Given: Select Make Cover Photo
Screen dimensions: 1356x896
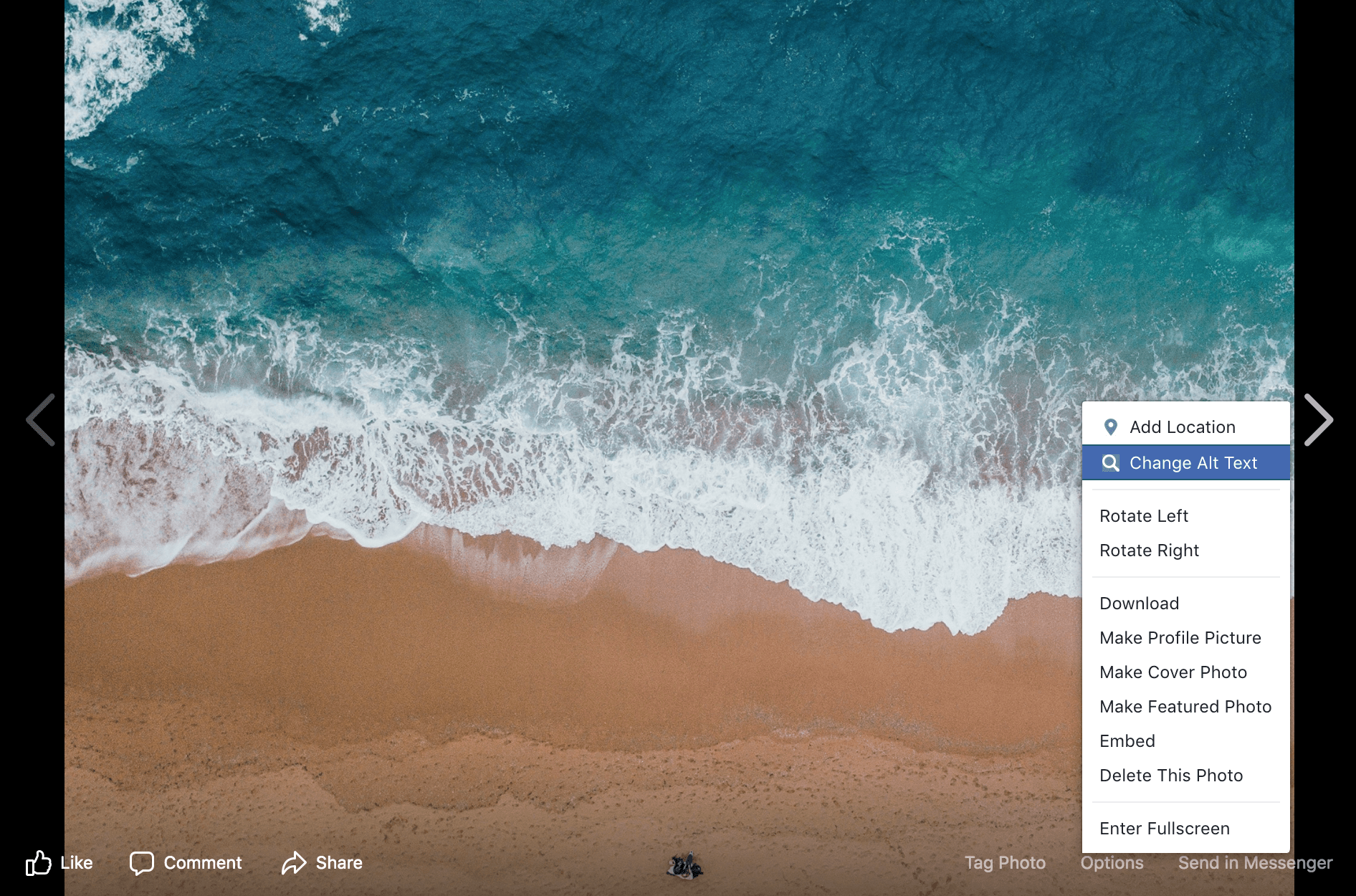Looking at the screenshot, I should coord(1186,672).
